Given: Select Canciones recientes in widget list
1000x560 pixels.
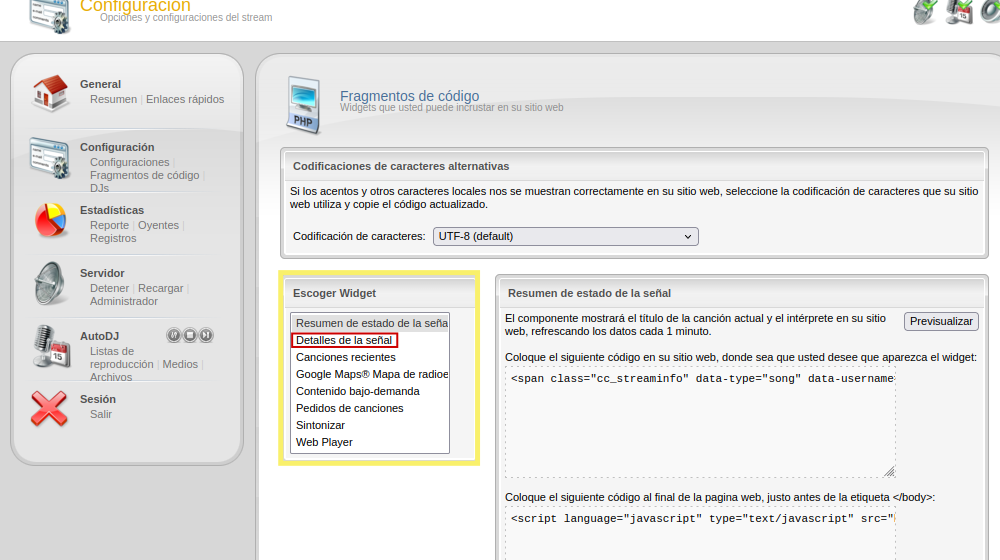Looking at the screenshot, I should 346,357.
